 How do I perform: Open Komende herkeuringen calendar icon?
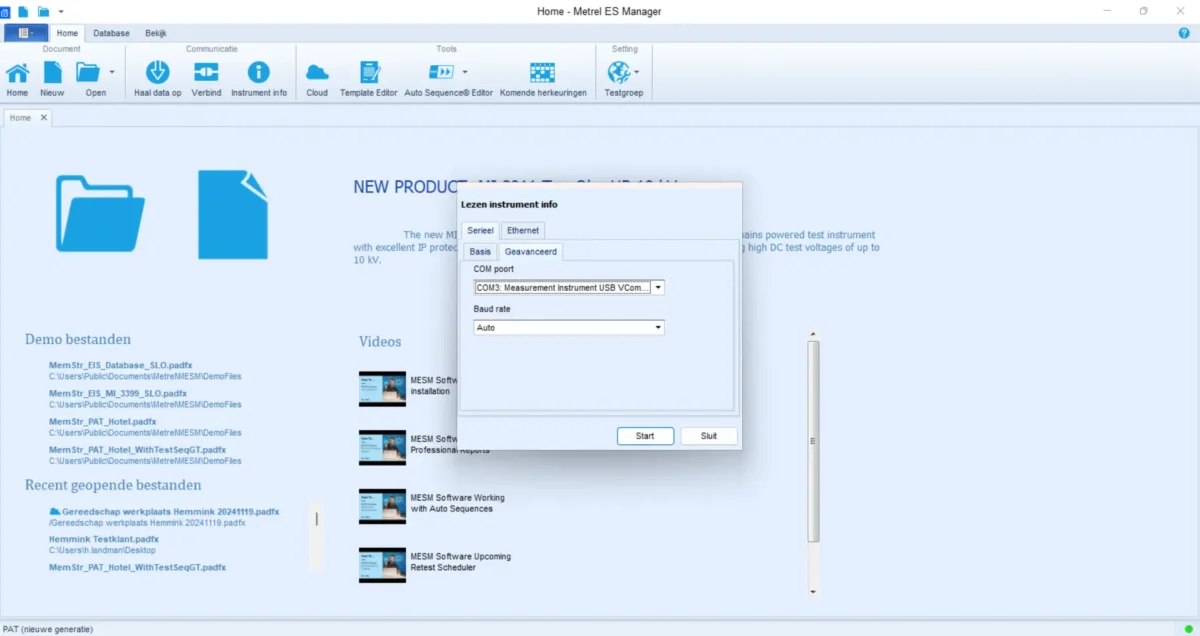pyautogui.click(x=542, y=73)
